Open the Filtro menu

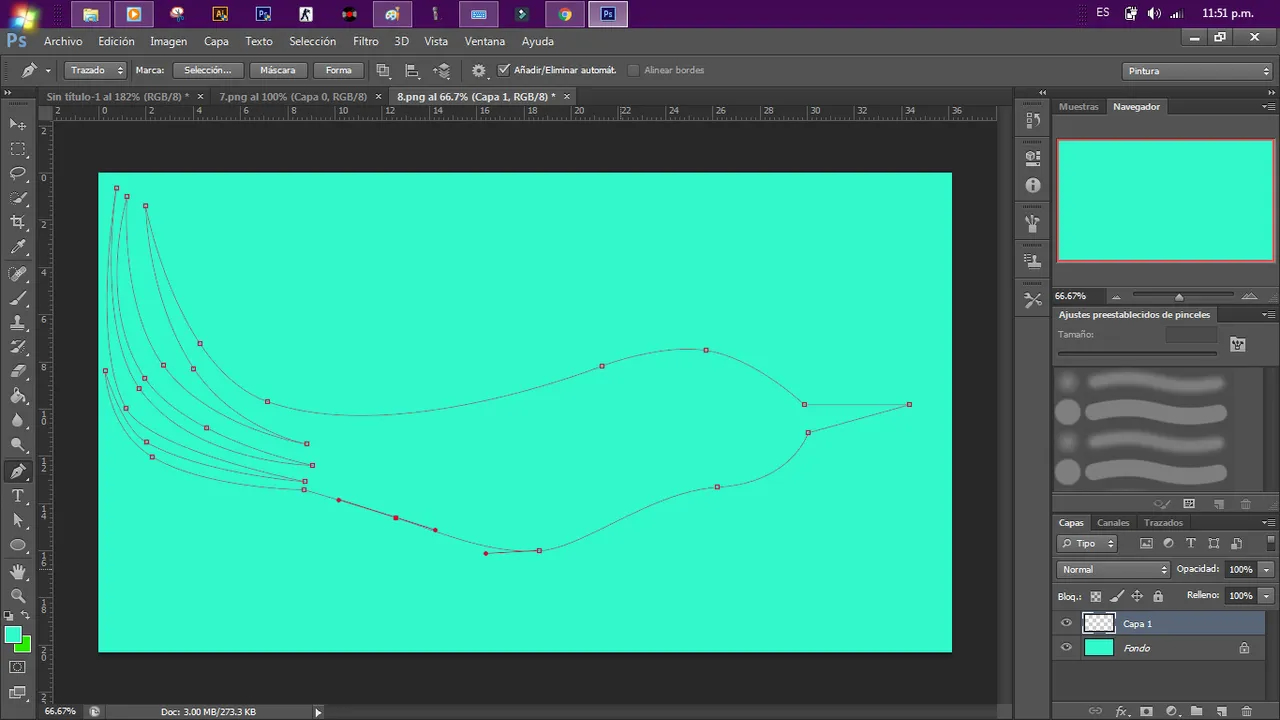365,41
